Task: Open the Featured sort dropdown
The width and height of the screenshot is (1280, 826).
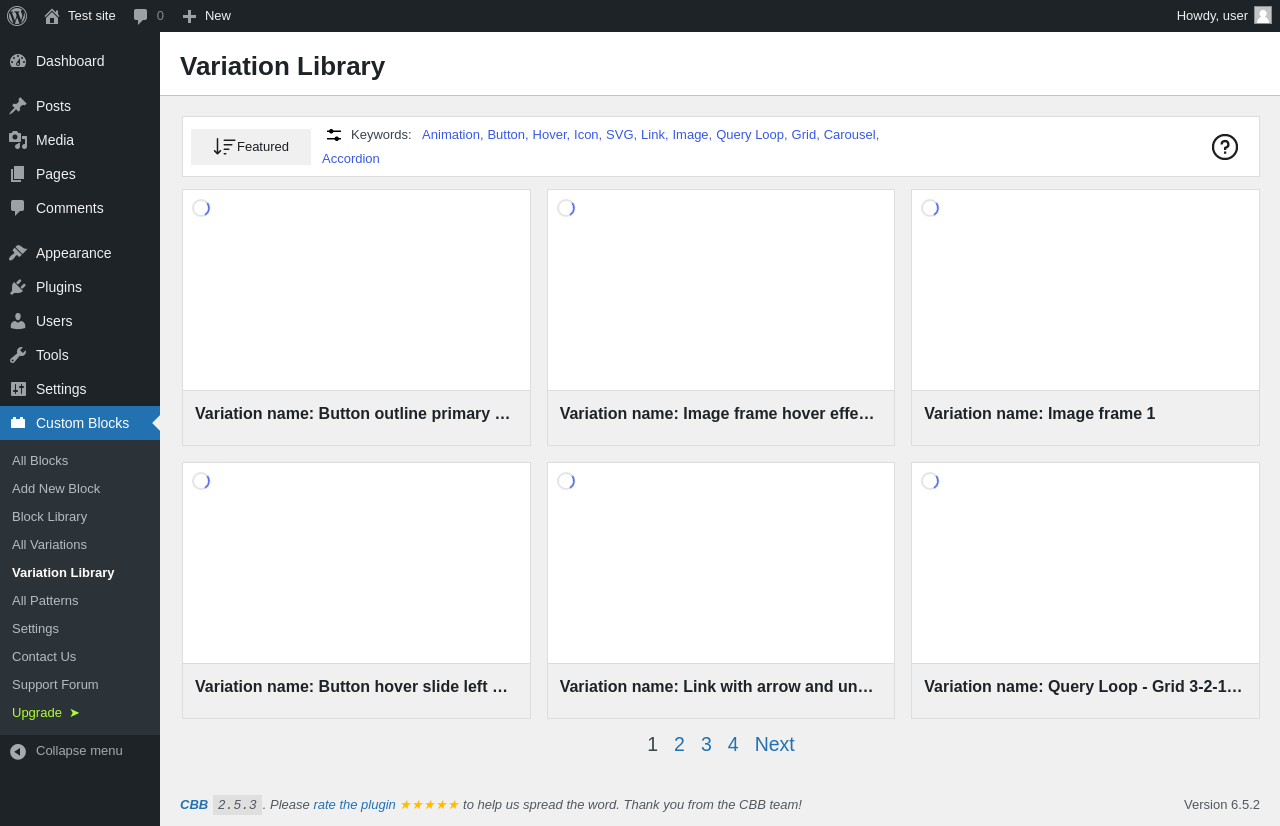Action: point(251,147)
